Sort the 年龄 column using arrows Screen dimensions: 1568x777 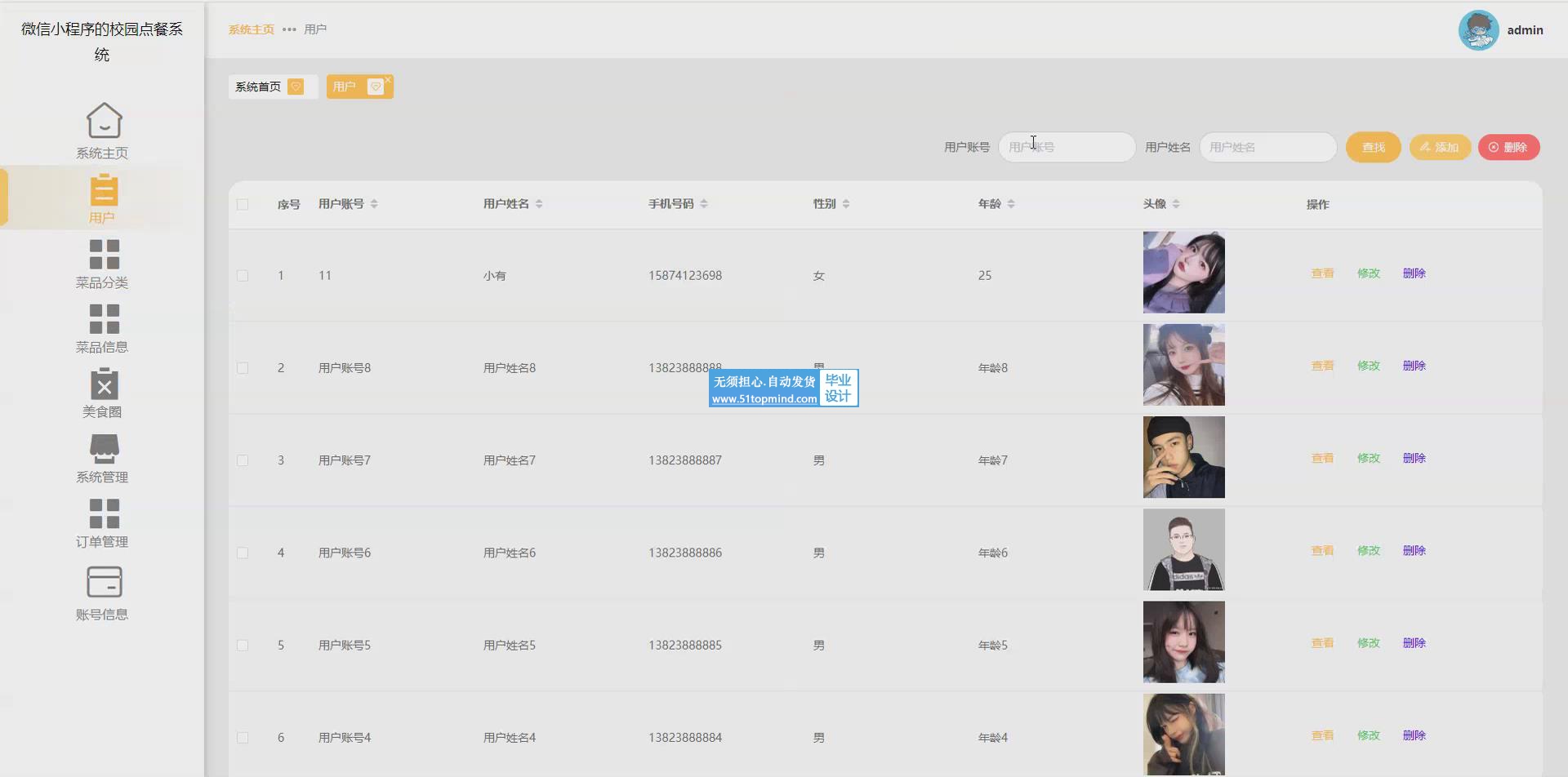[1011, 204]
